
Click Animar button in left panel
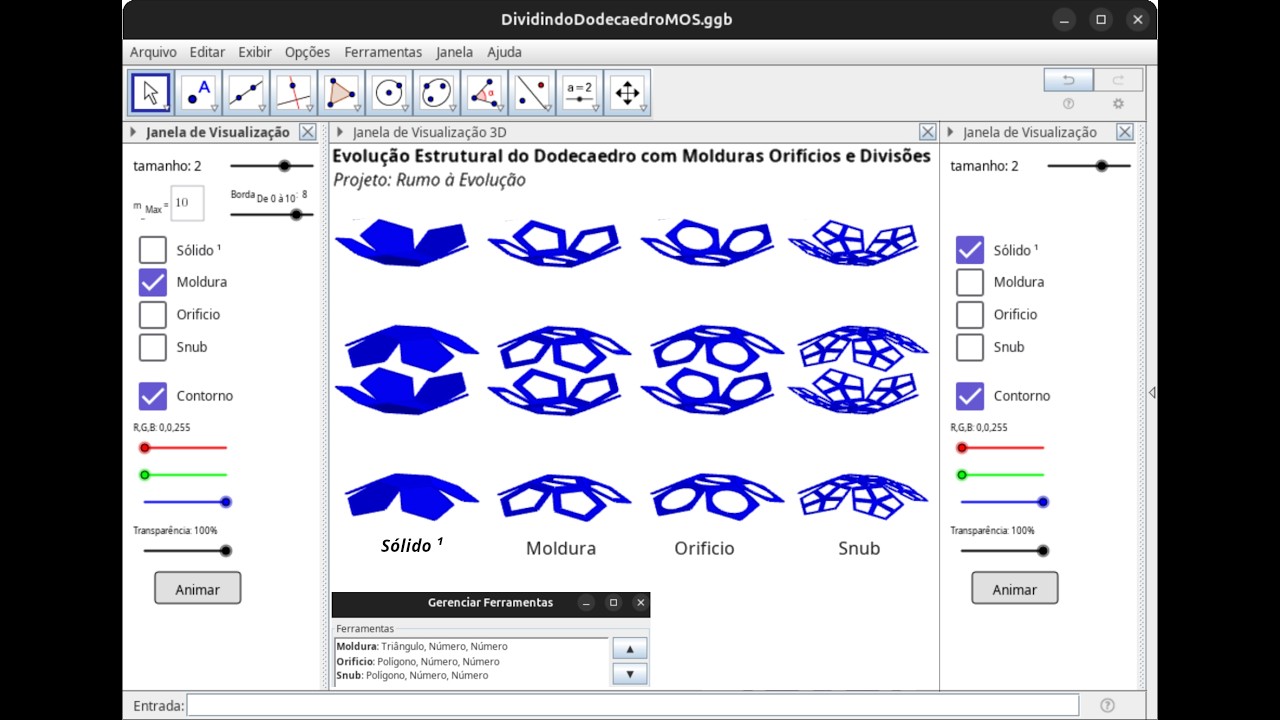coord(197,588)
